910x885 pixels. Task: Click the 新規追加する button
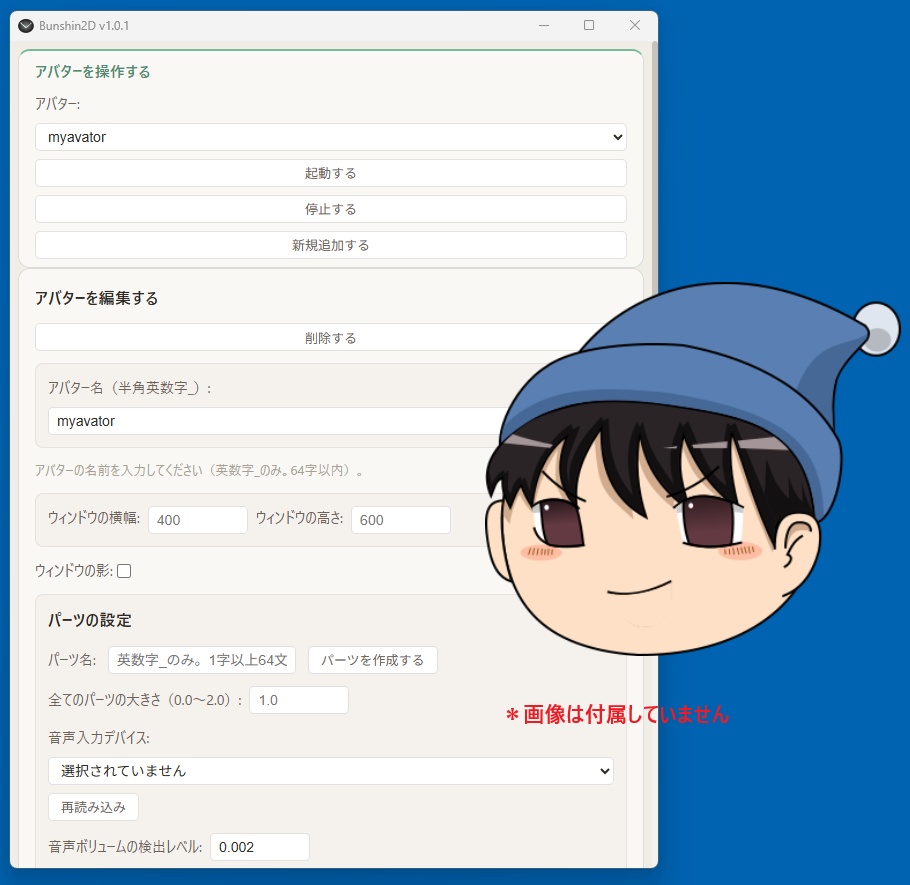click(331, 245)
